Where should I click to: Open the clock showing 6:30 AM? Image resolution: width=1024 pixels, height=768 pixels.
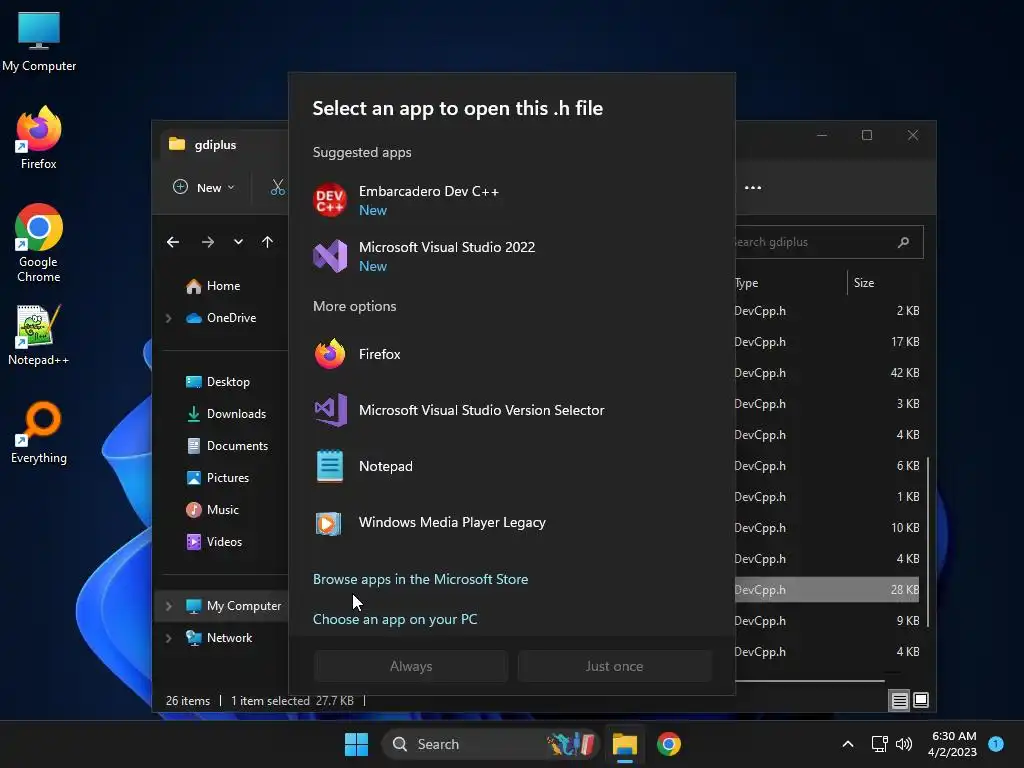tap(953, 744)
